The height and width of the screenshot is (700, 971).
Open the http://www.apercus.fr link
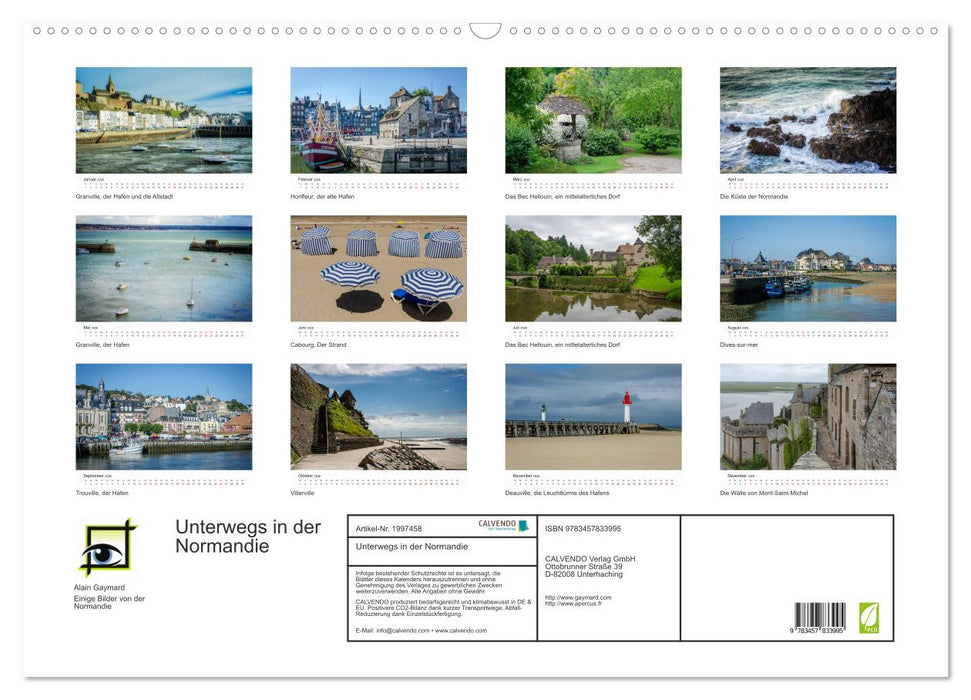(573, 604)
